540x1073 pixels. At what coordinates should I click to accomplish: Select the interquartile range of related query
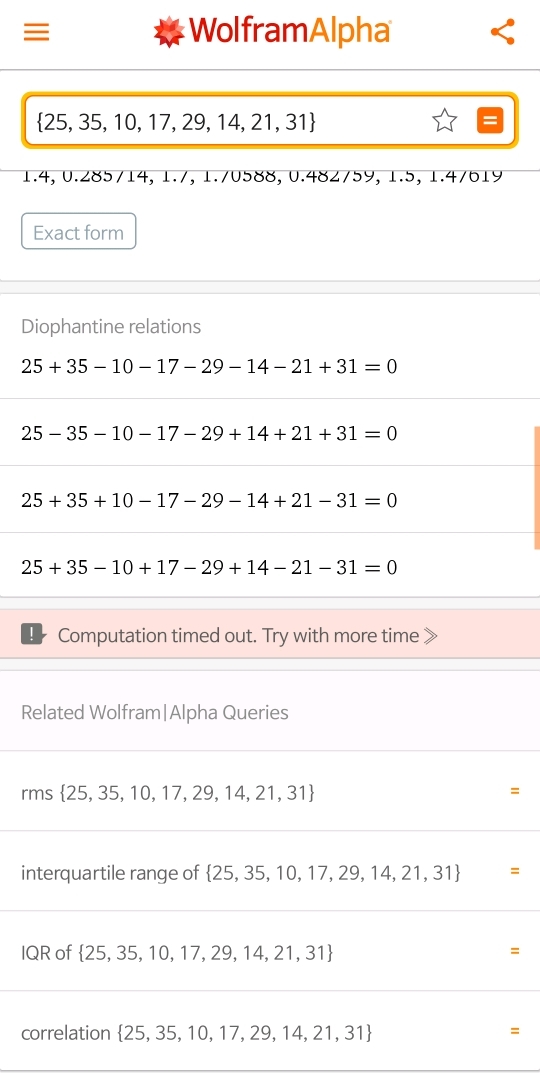click(241, 872)
